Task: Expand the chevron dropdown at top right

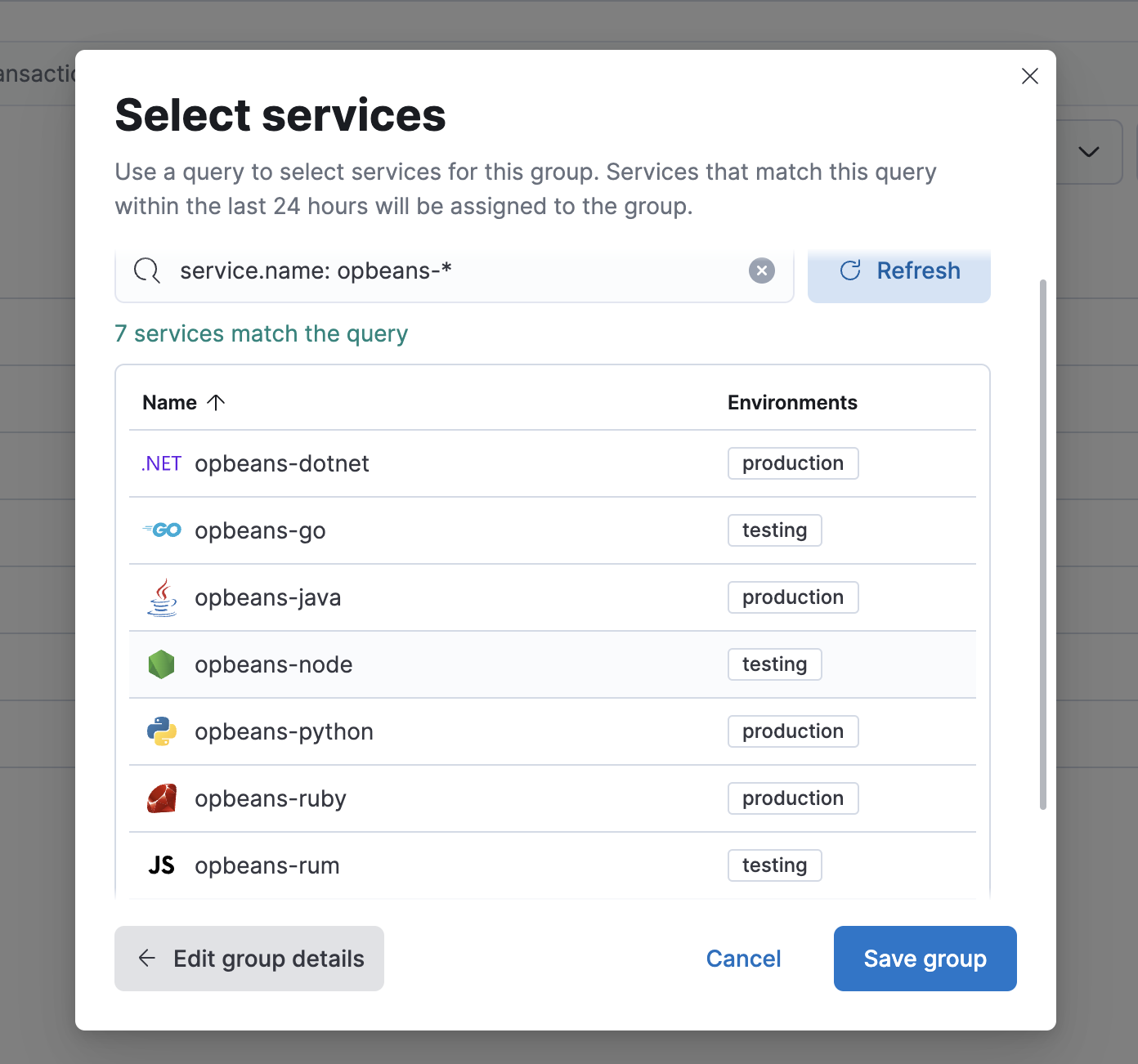Action: 1088,152
